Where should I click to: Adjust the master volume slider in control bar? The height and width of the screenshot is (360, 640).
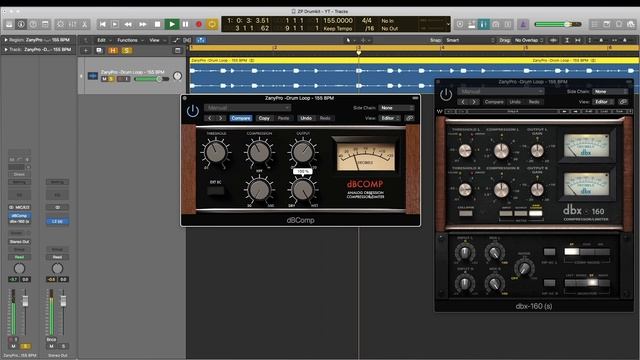tap(558, 24)
